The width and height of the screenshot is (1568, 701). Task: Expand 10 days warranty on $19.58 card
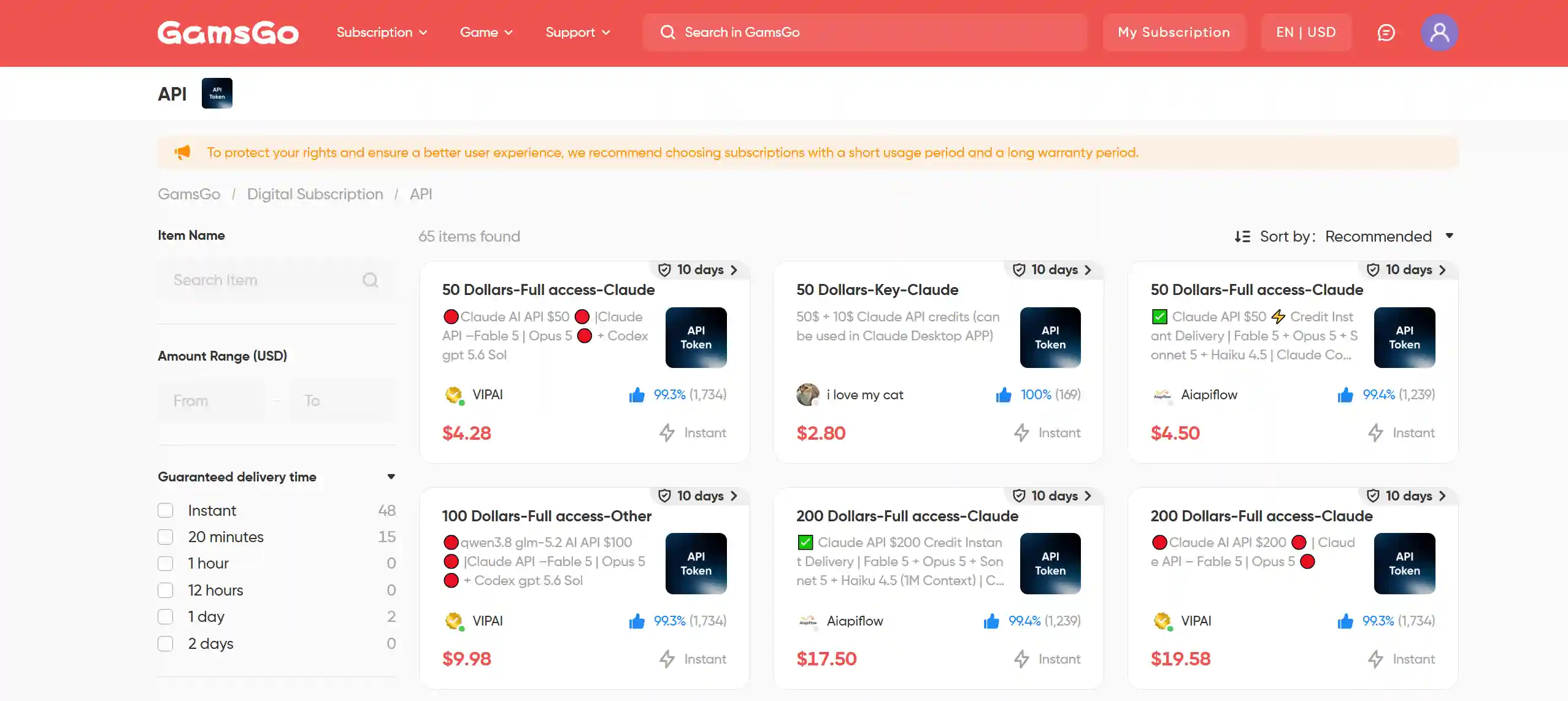pyautogui.click(x=1409, y=496)
